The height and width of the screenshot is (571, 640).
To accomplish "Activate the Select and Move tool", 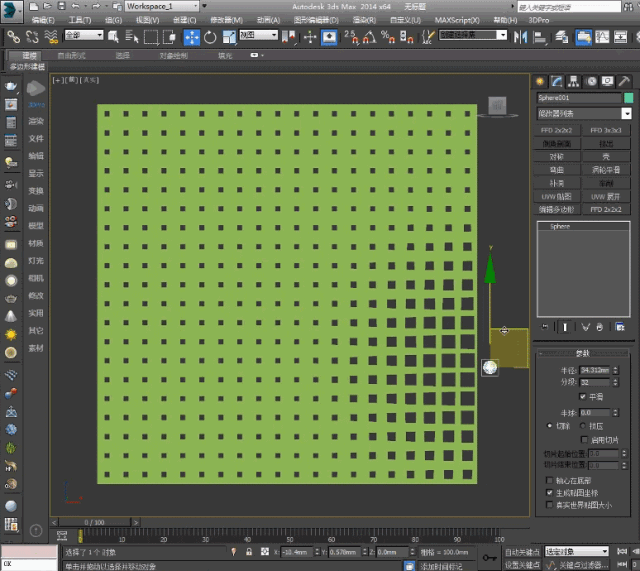I will pyautogui.click(x=191, y=38).
